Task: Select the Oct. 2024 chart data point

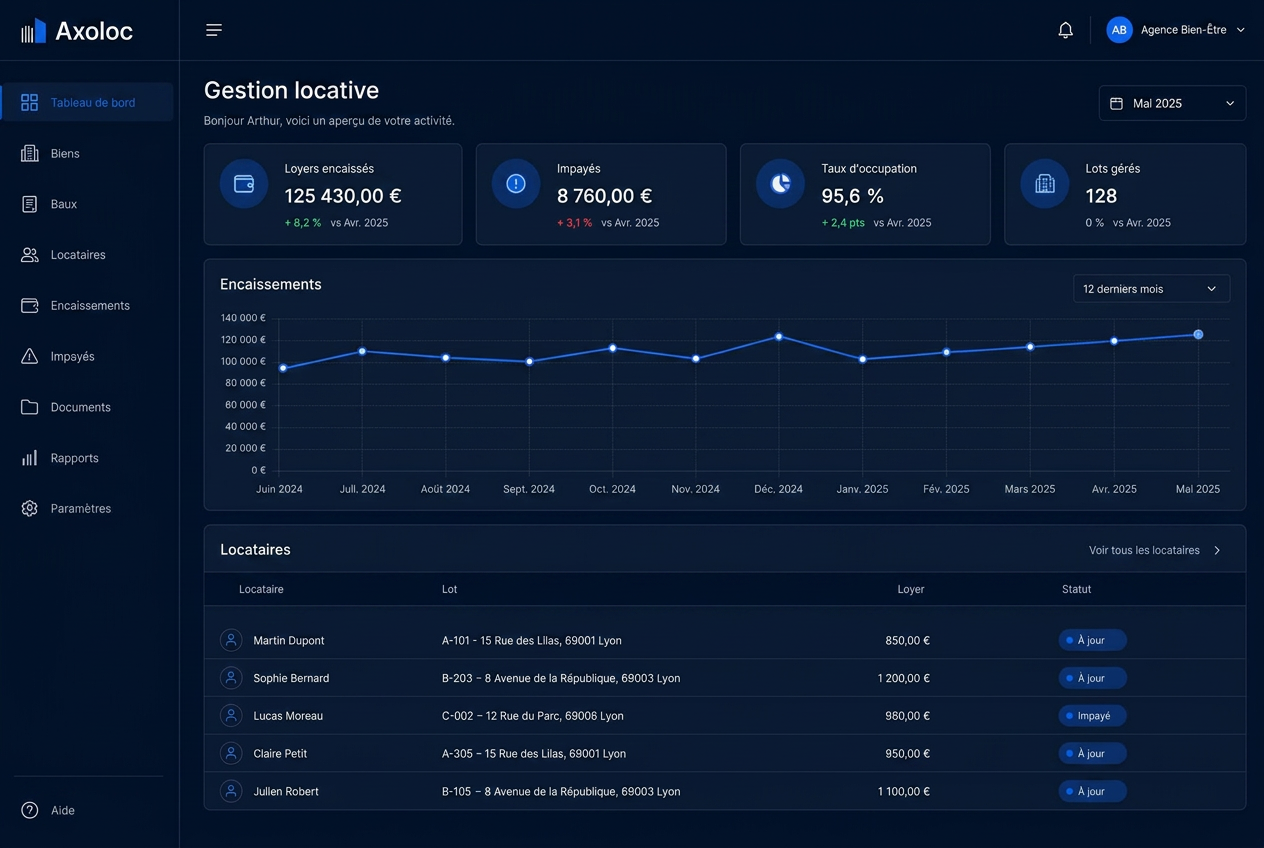Action: (x=613, y=348)
